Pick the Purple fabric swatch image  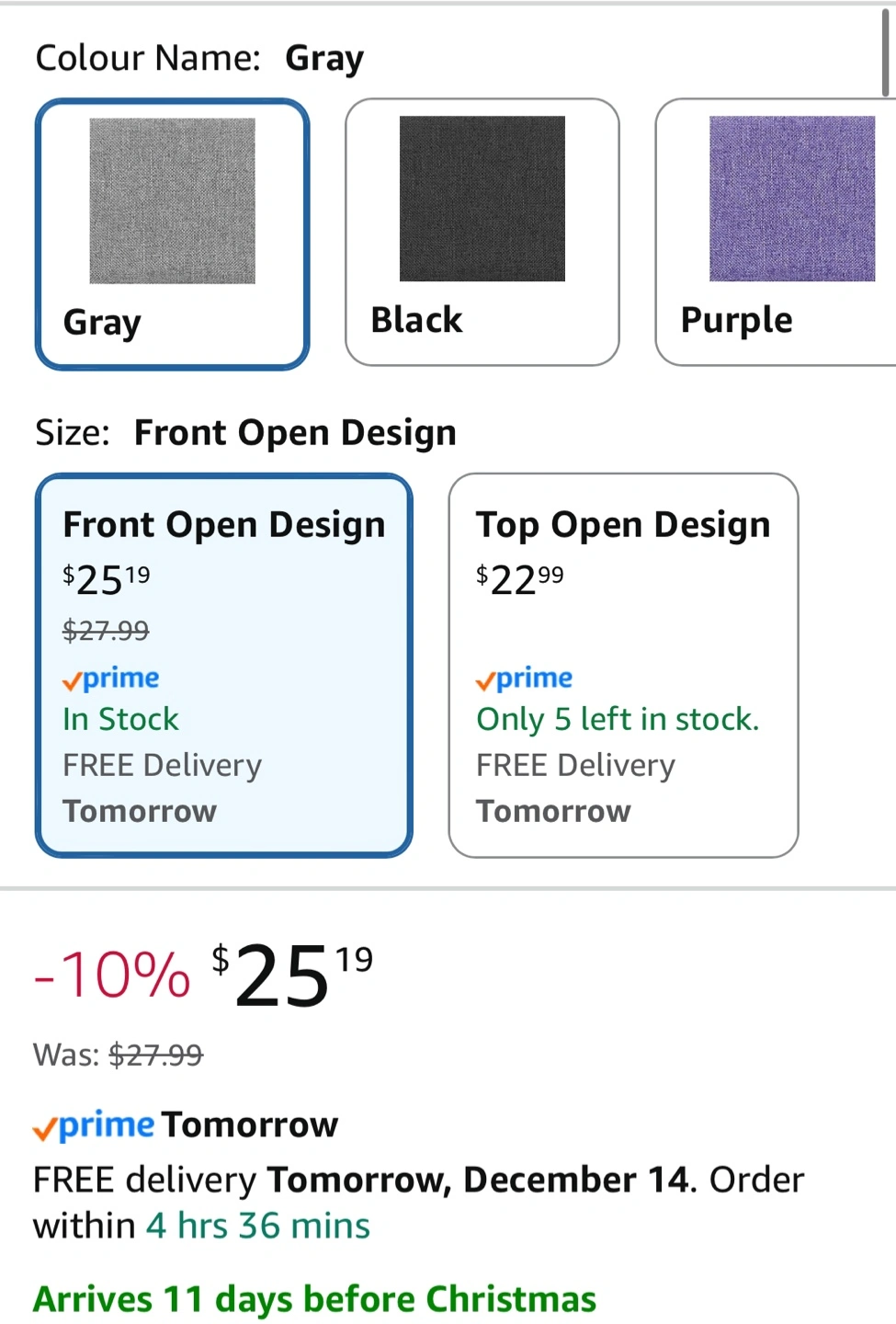pos(791,199)
